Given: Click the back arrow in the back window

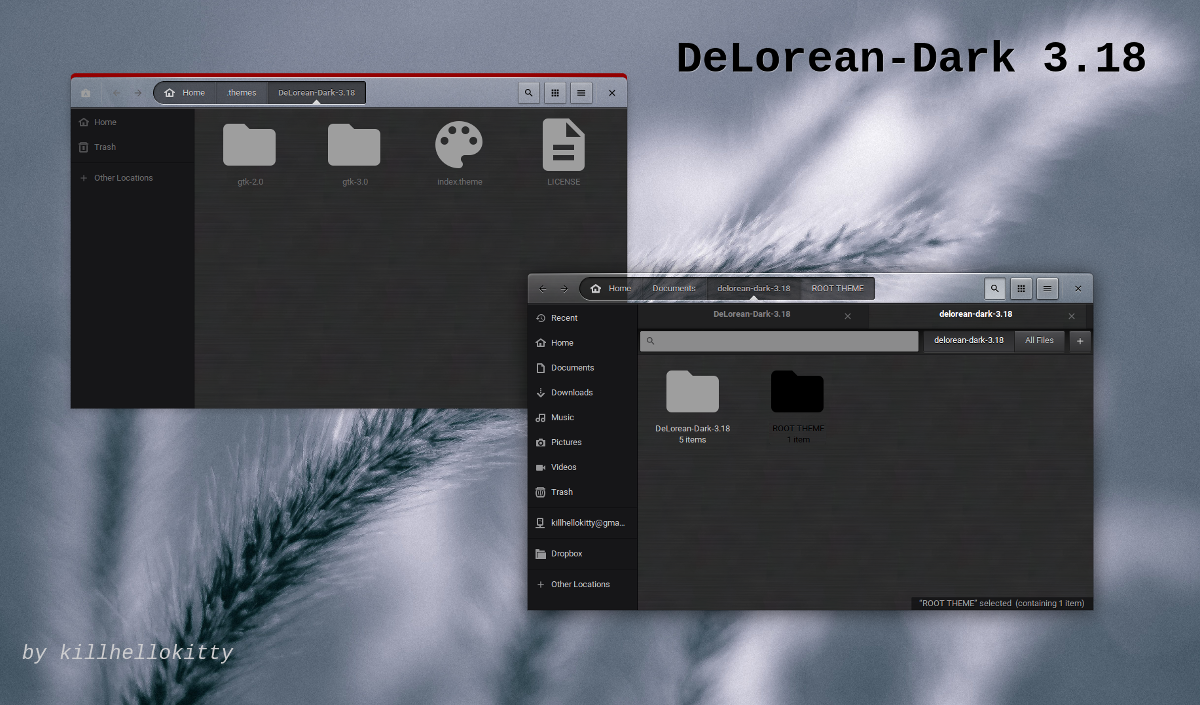Looking at the screenshot, I should pos(116,93).
